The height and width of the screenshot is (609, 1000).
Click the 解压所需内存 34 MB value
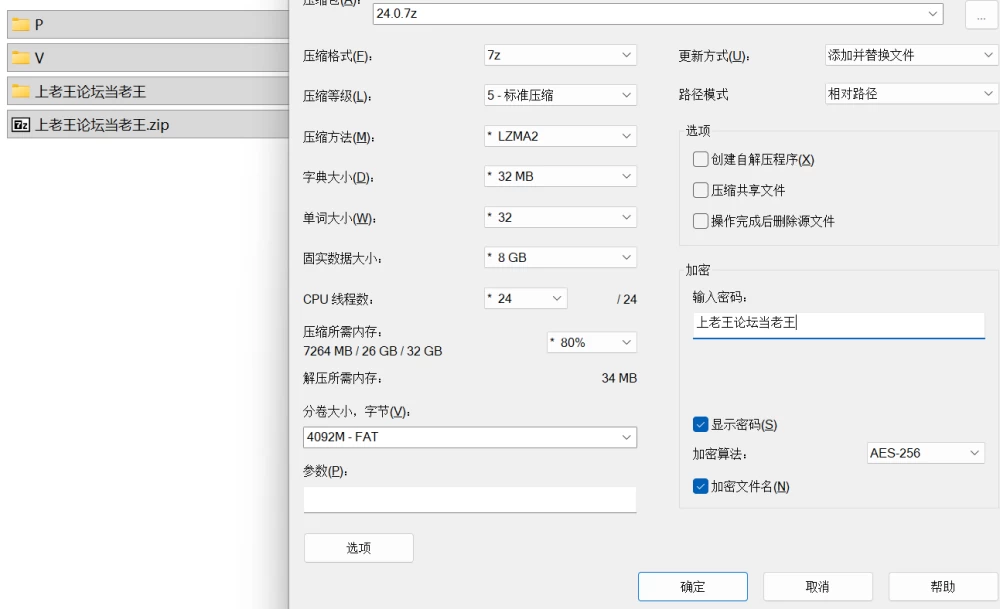coord(619,378)
